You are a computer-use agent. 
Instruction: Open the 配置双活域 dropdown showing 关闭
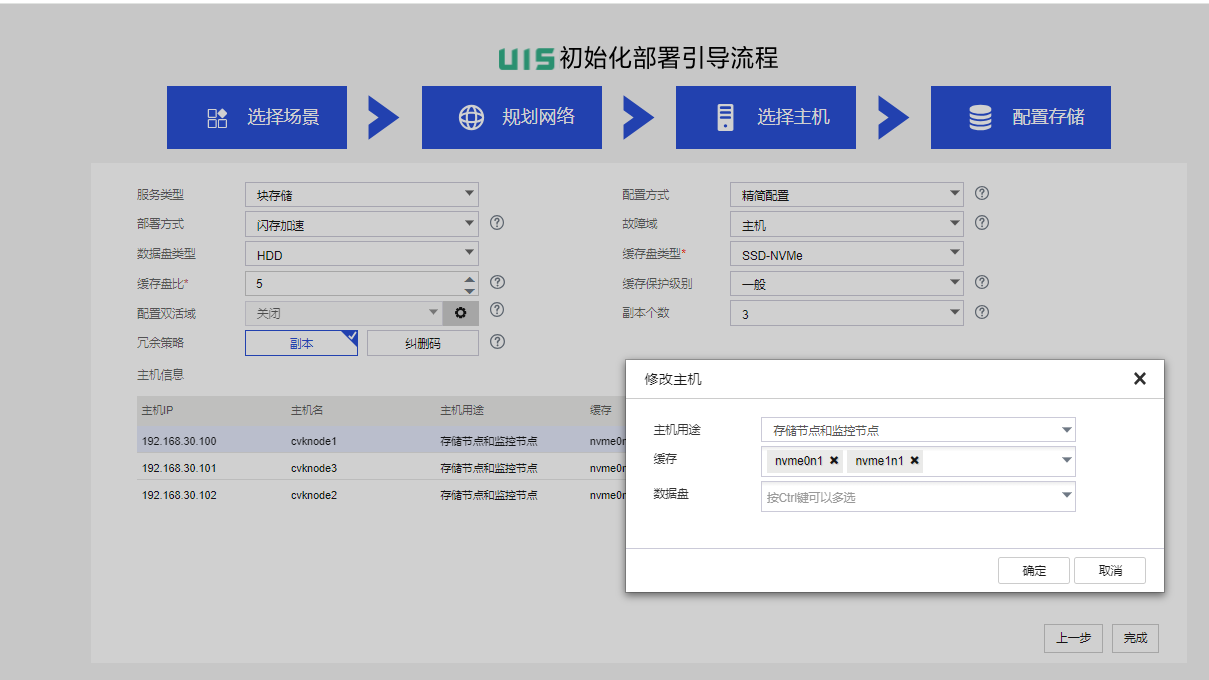click(x=344, y=313)
